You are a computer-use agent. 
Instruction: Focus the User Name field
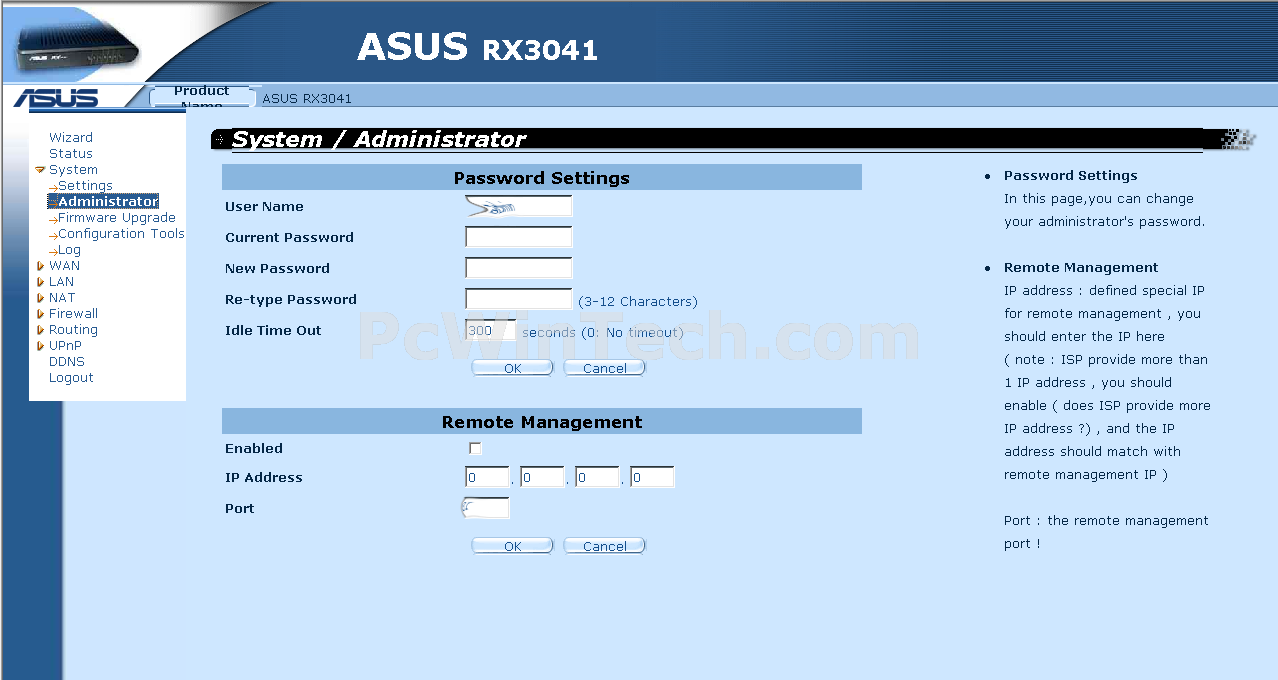[x=519, y=206]
